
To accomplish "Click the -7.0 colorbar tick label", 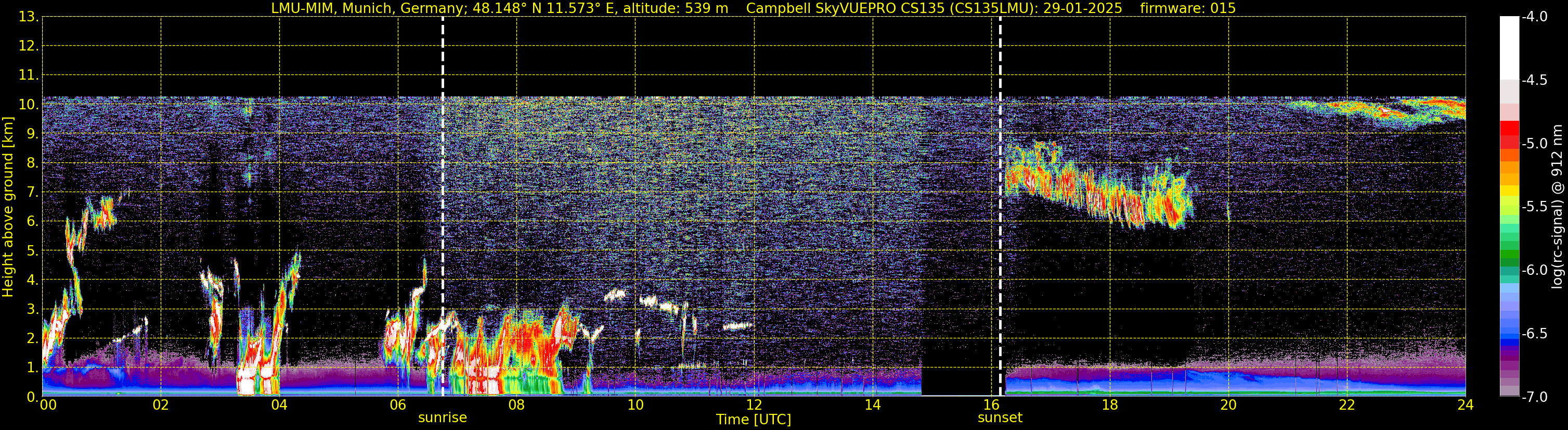I will [x=1534, y=397].
